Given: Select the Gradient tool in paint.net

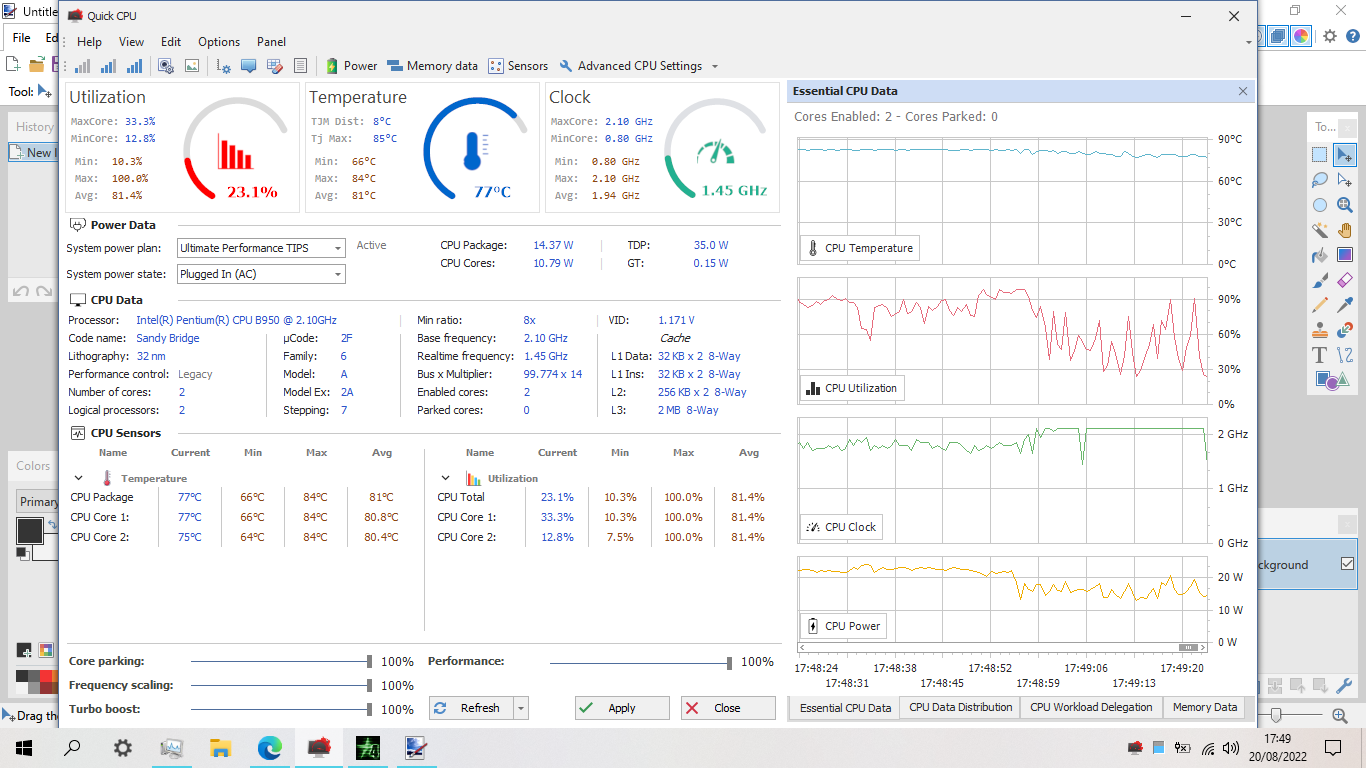Looking at the screenshot, I should click(1345, 255).
